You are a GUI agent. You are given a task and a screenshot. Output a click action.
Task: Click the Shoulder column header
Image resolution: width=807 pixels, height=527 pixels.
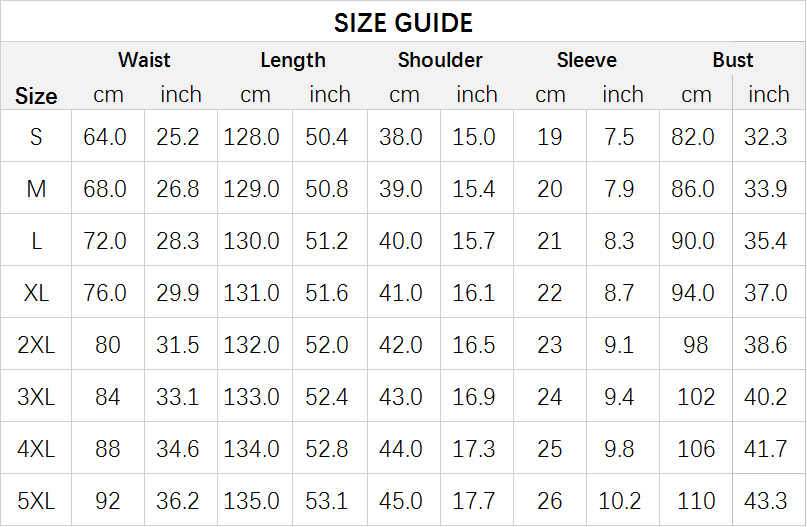440,60
